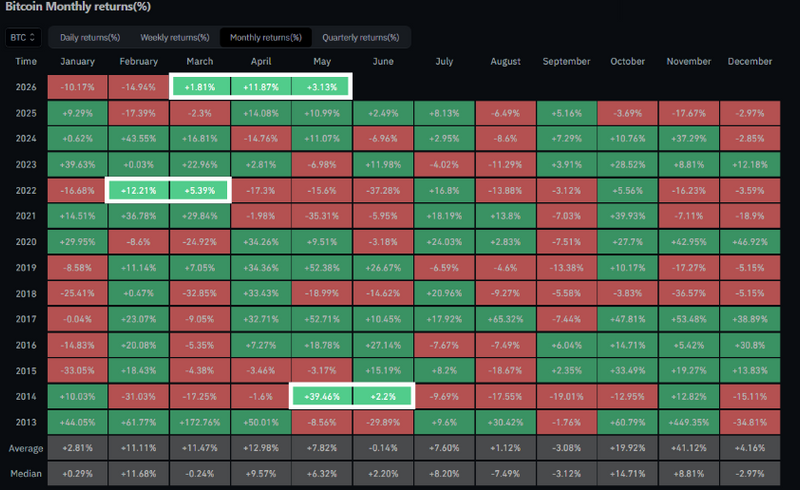Click the Bitcoin Monthly returns(%) title
Viewport: 800px width, 490px height.
tap(78, 7)
